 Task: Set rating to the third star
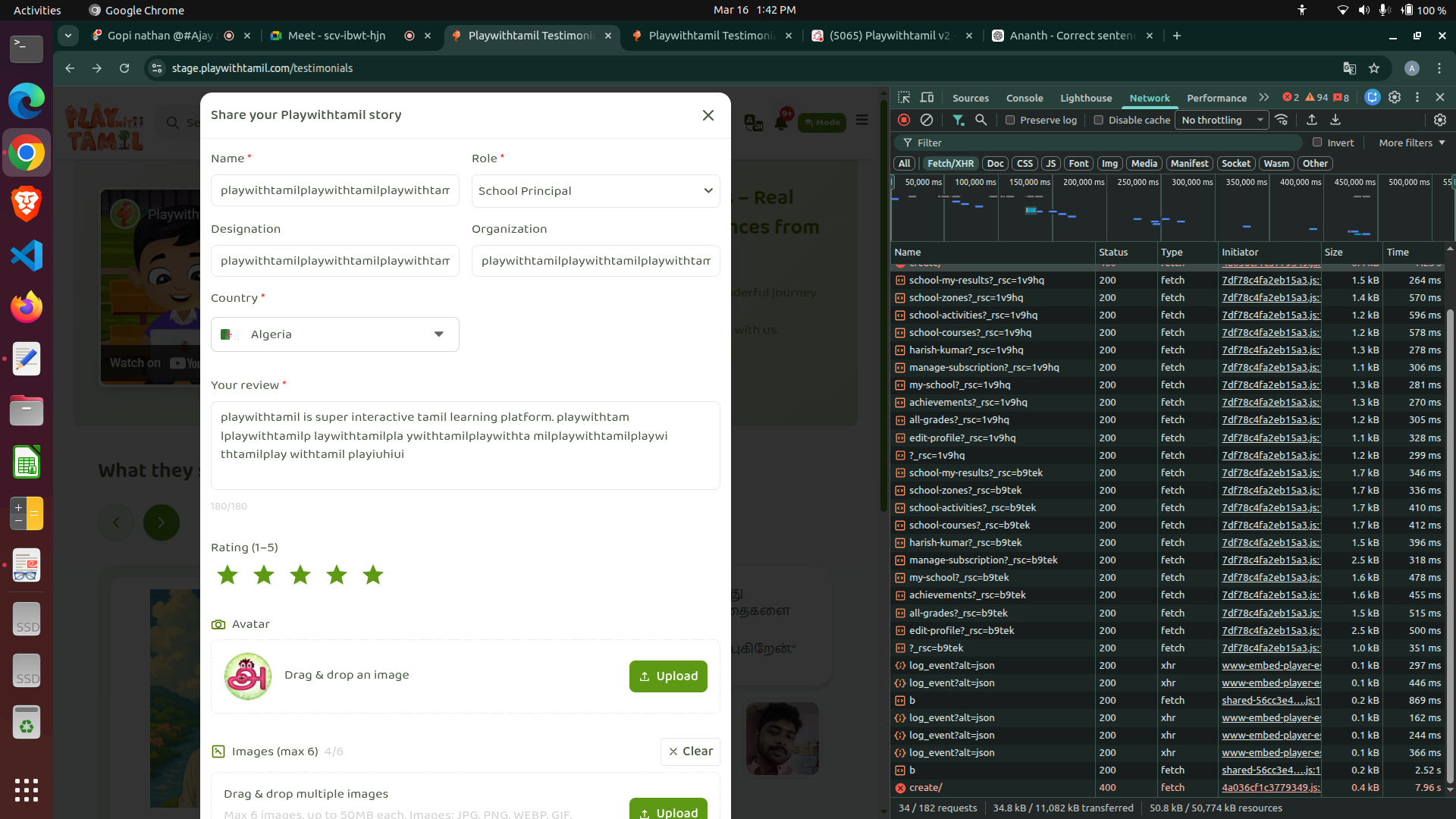[300, 576]
